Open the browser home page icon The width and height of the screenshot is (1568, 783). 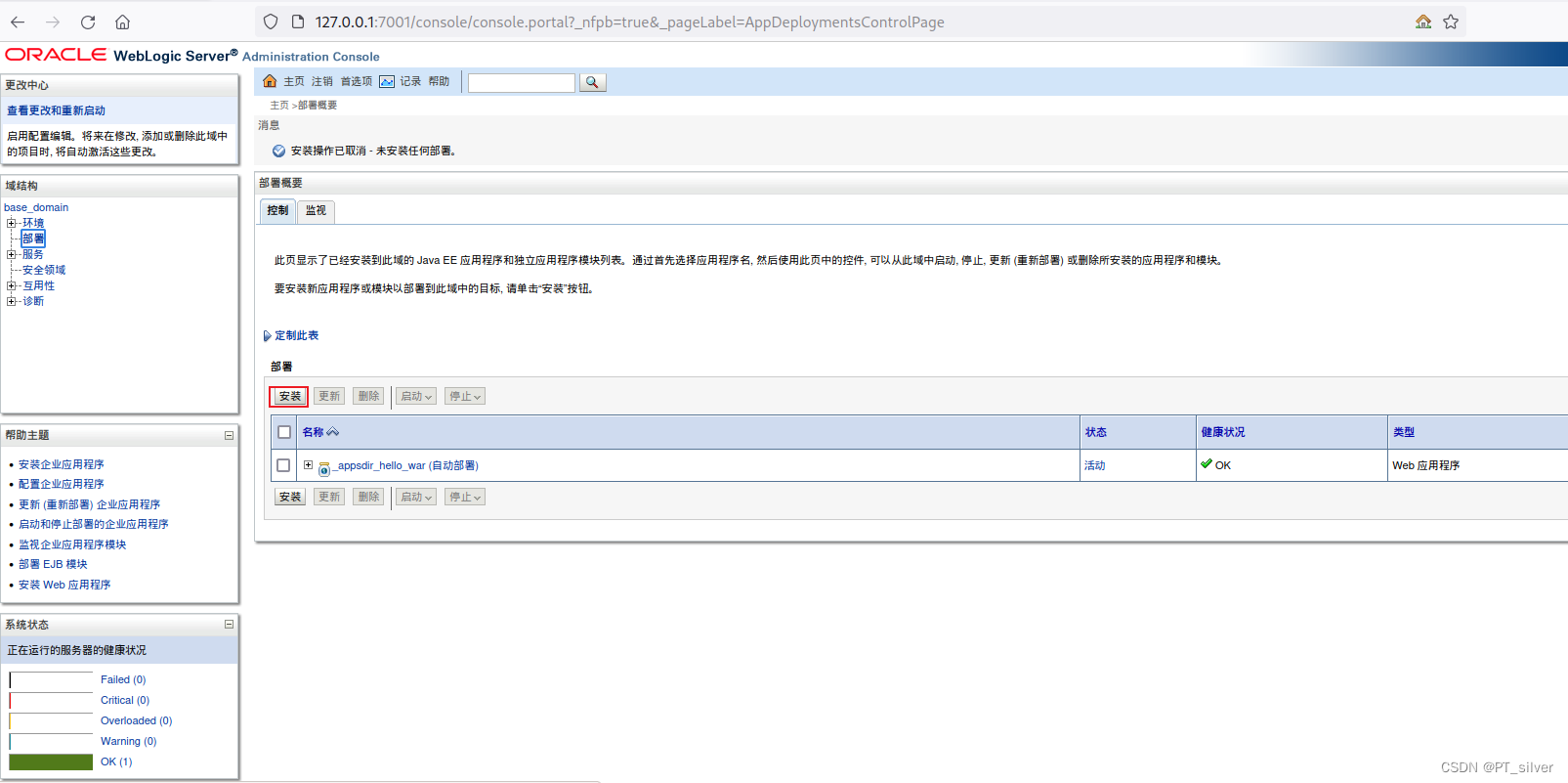coord(122,22)
